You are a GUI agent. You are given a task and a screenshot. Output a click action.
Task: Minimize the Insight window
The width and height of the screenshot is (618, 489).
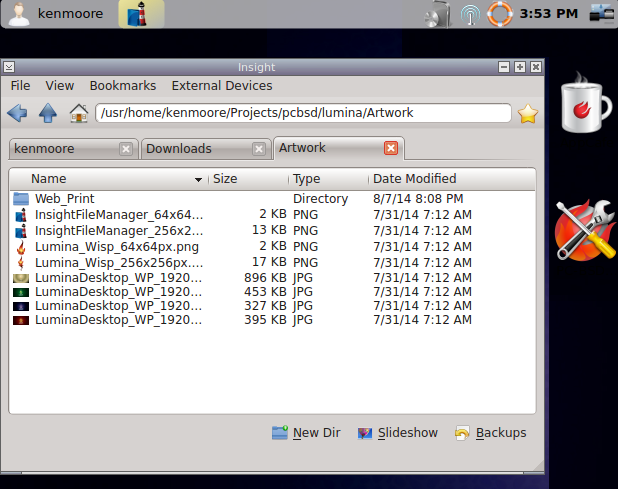[x=504, y=67]
